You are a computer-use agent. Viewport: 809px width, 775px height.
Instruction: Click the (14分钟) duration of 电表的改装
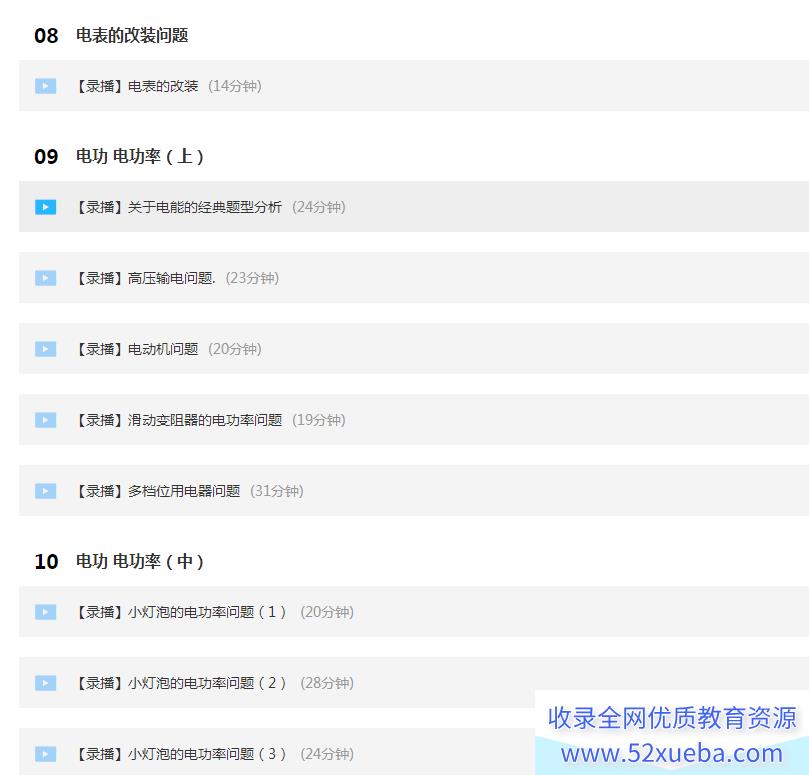[x=235, y=86]
